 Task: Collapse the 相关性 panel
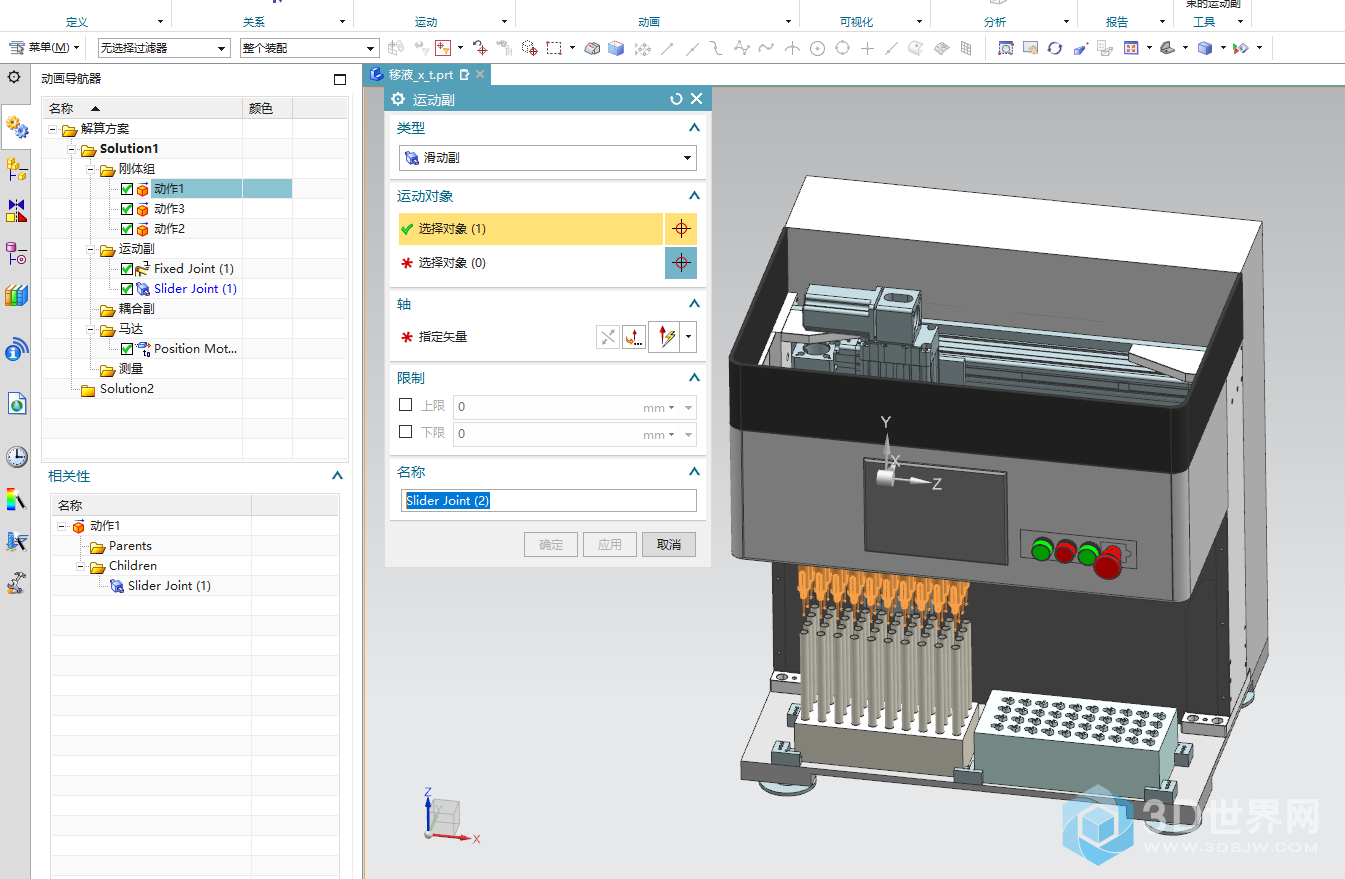click(x=338, y=476)
